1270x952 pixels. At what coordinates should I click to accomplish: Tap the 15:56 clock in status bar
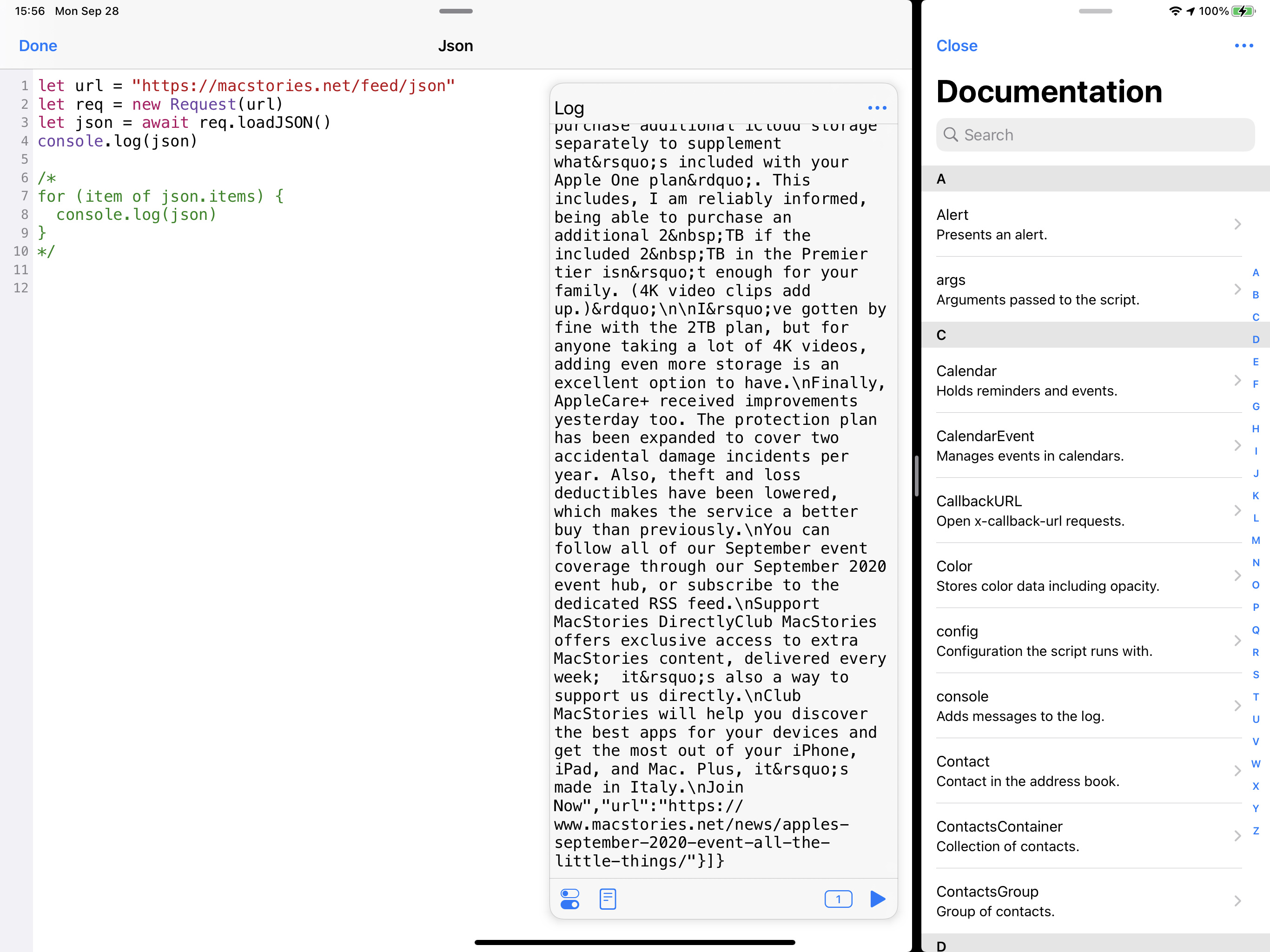pyautogui.click(x=30, y=11)
